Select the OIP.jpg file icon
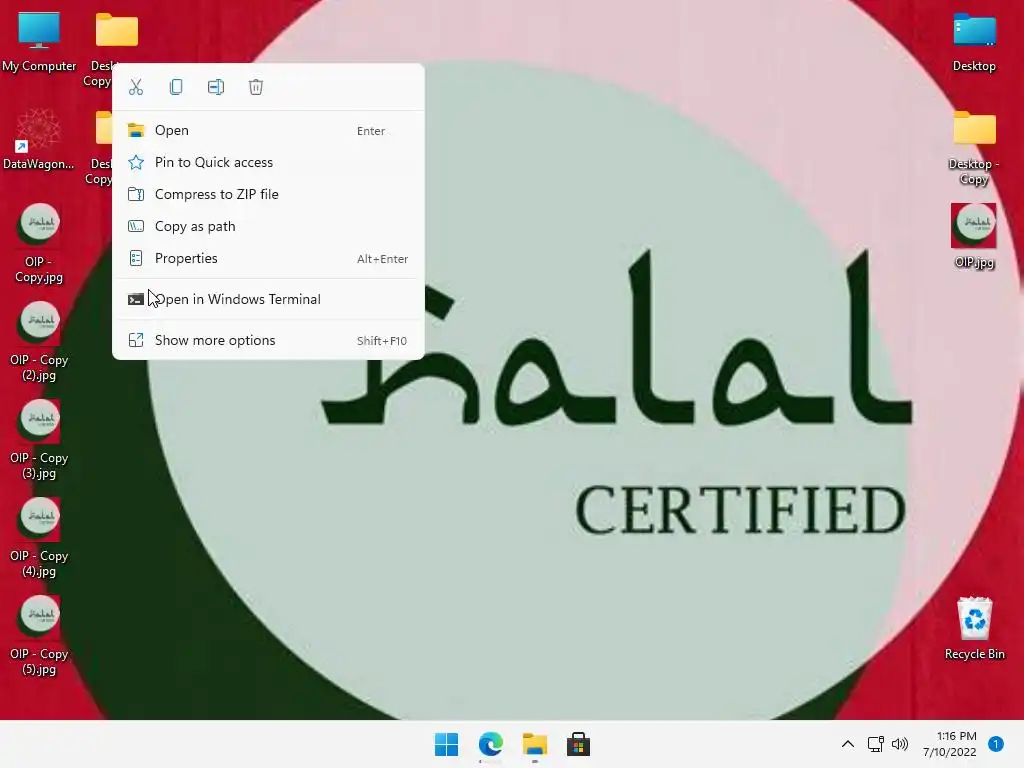 tap(974, 236)
